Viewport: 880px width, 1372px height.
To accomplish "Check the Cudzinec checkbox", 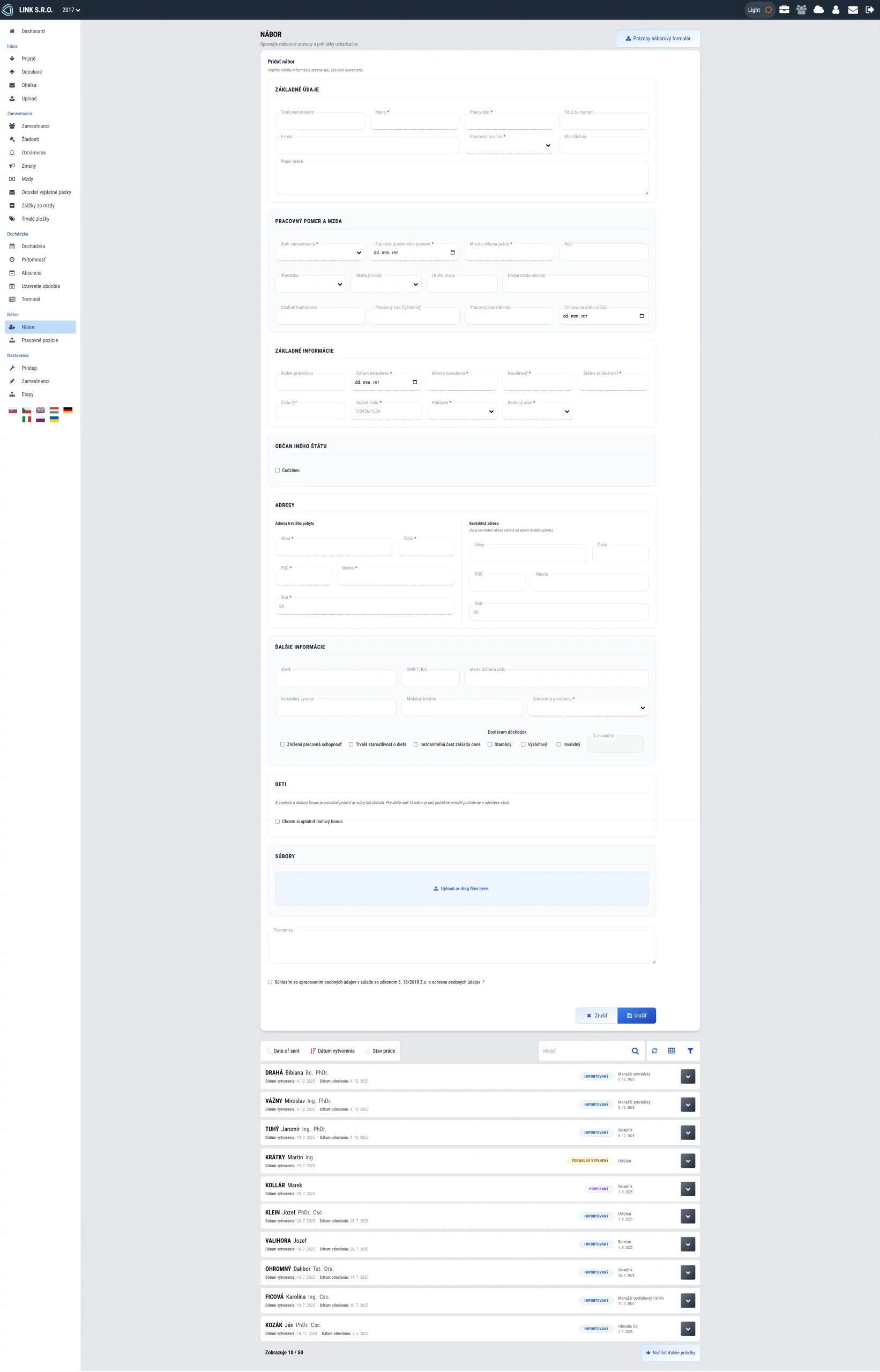I will pyautogui.click(x=278, y=471).
